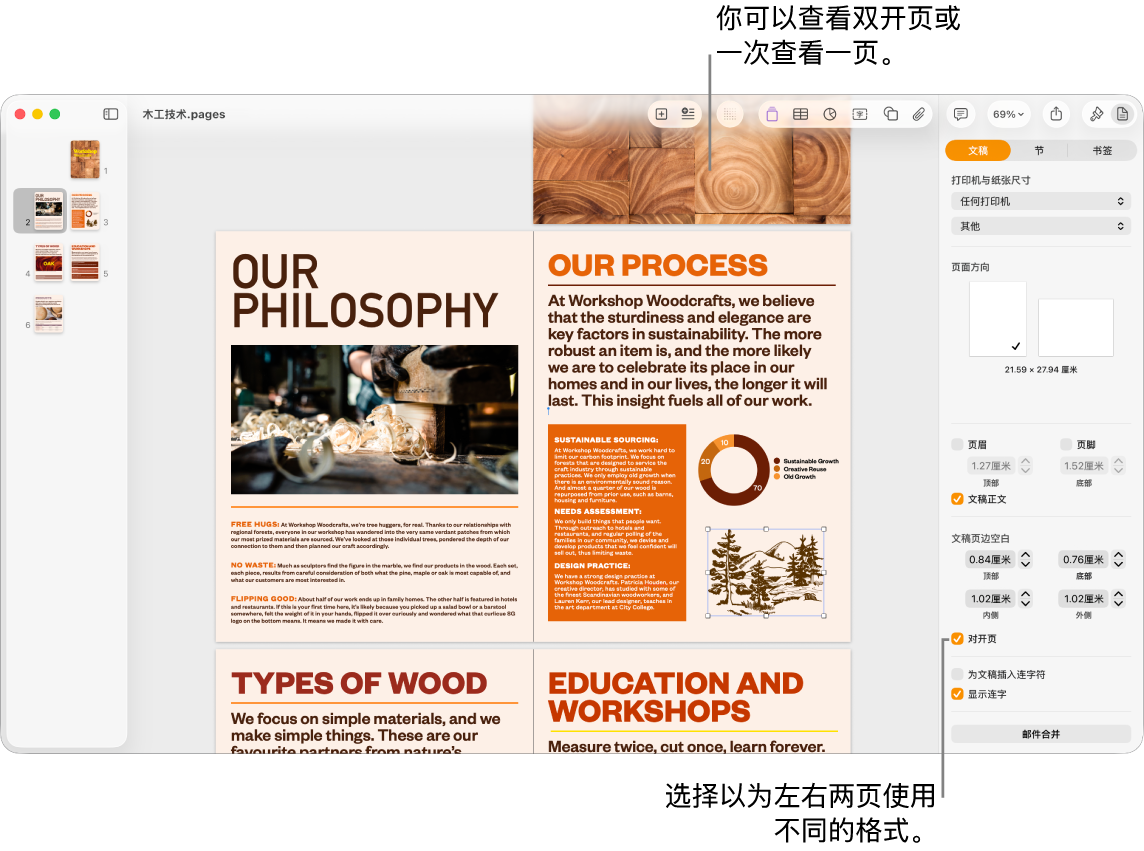Switch to the 节 tab
The image size is (1144, 851).
pyautogui.click(x=1039, y=150)
